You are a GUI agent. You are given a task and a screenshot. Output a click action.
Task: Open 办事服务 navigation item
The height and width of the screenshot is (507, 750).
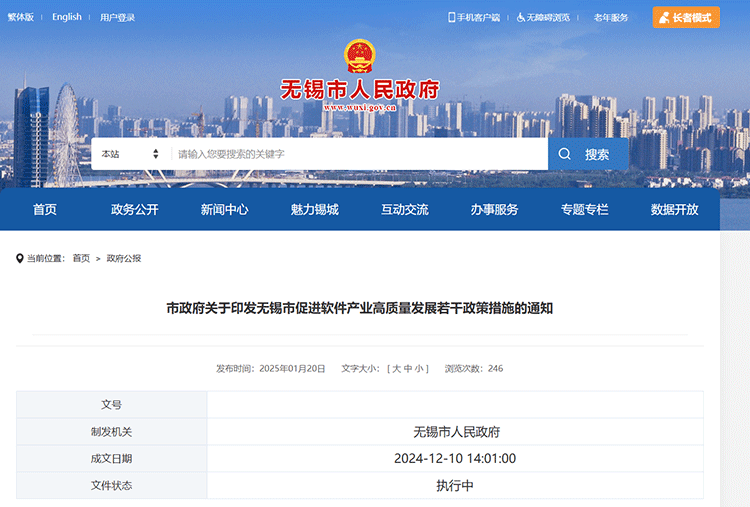(494, 209)
